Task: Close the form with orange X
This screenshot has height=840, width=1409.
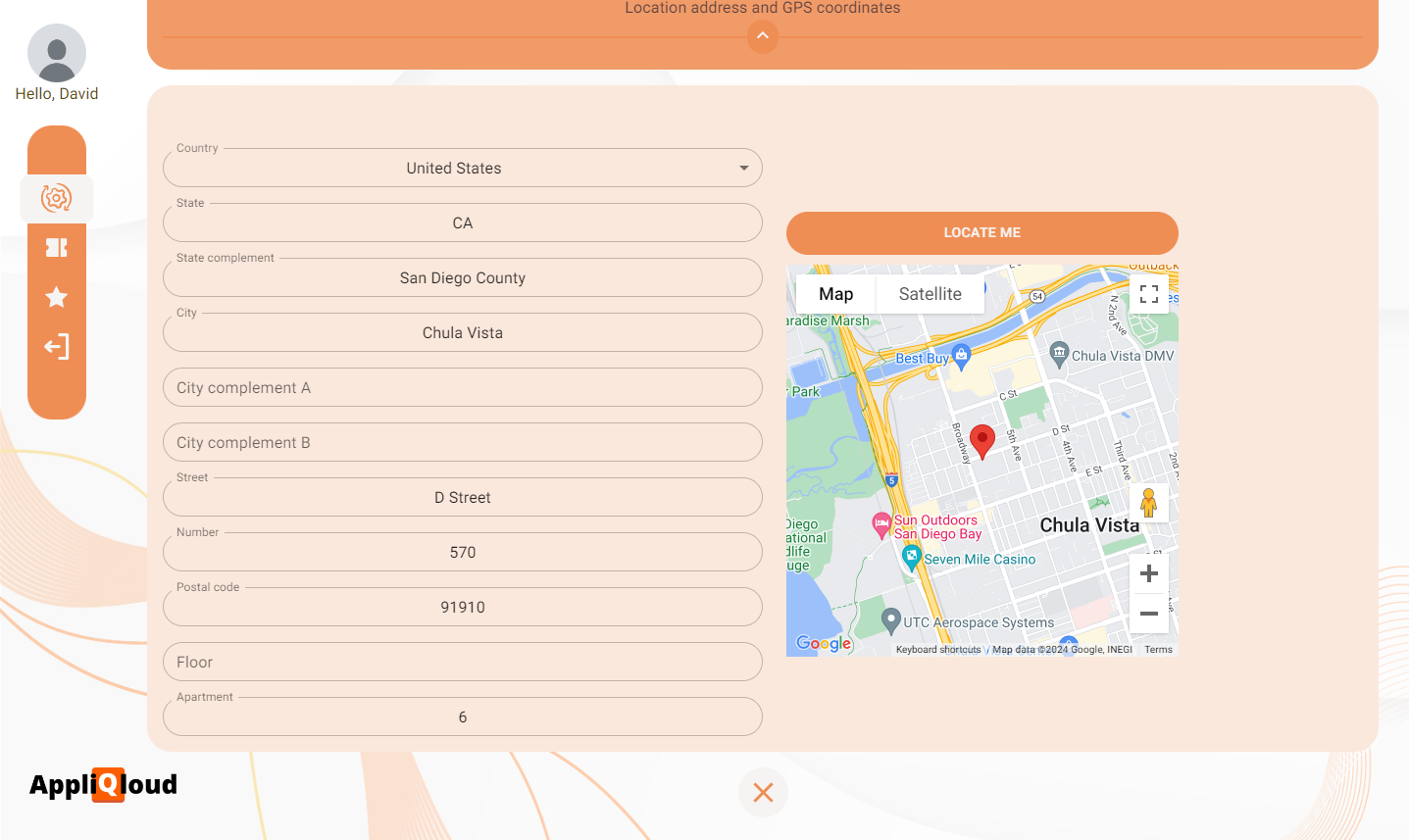Action: [x=763, y=792]
